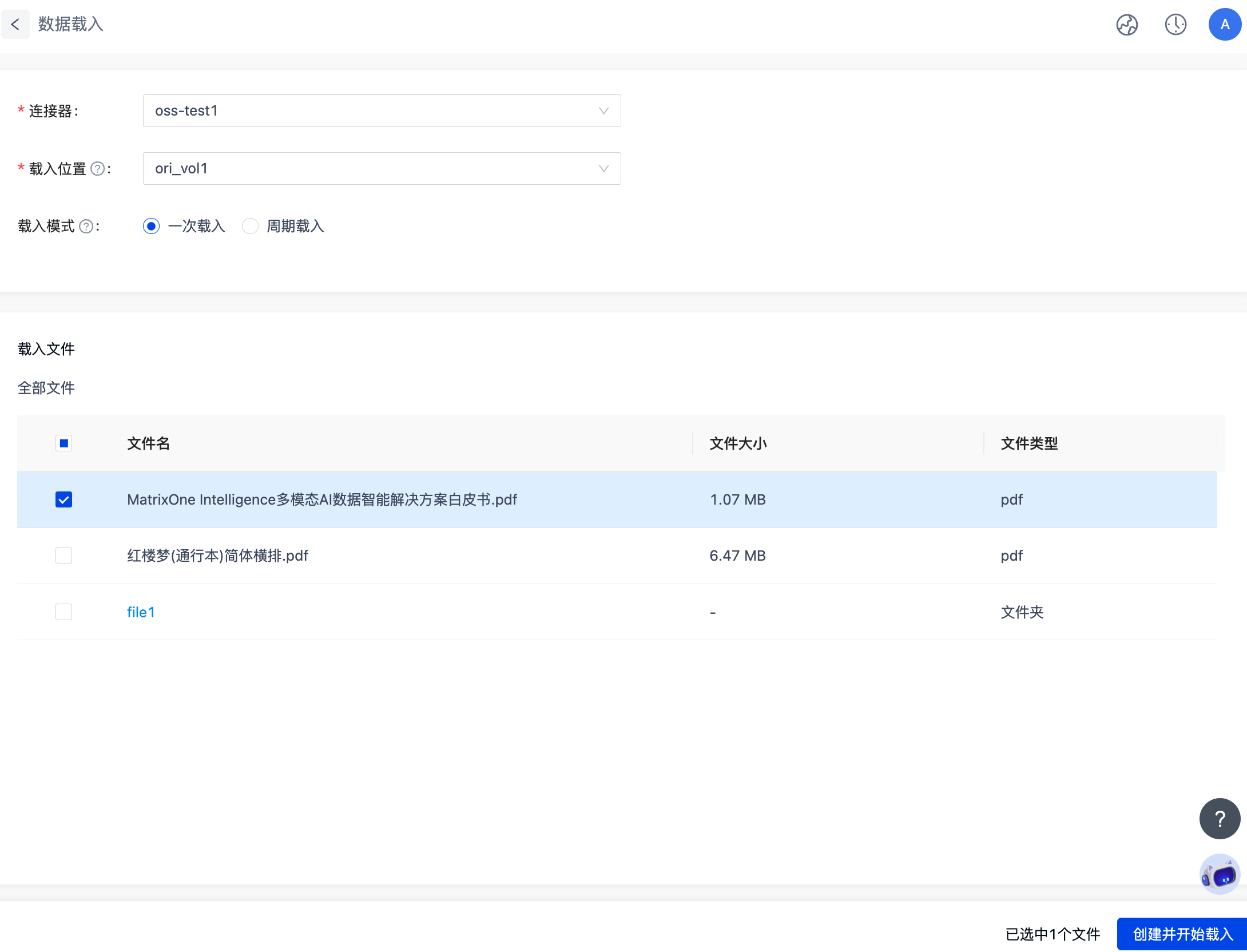Toggle the select-all header checkbox
This screenshot has height=952, width=1247.
(x=63, y=443)
